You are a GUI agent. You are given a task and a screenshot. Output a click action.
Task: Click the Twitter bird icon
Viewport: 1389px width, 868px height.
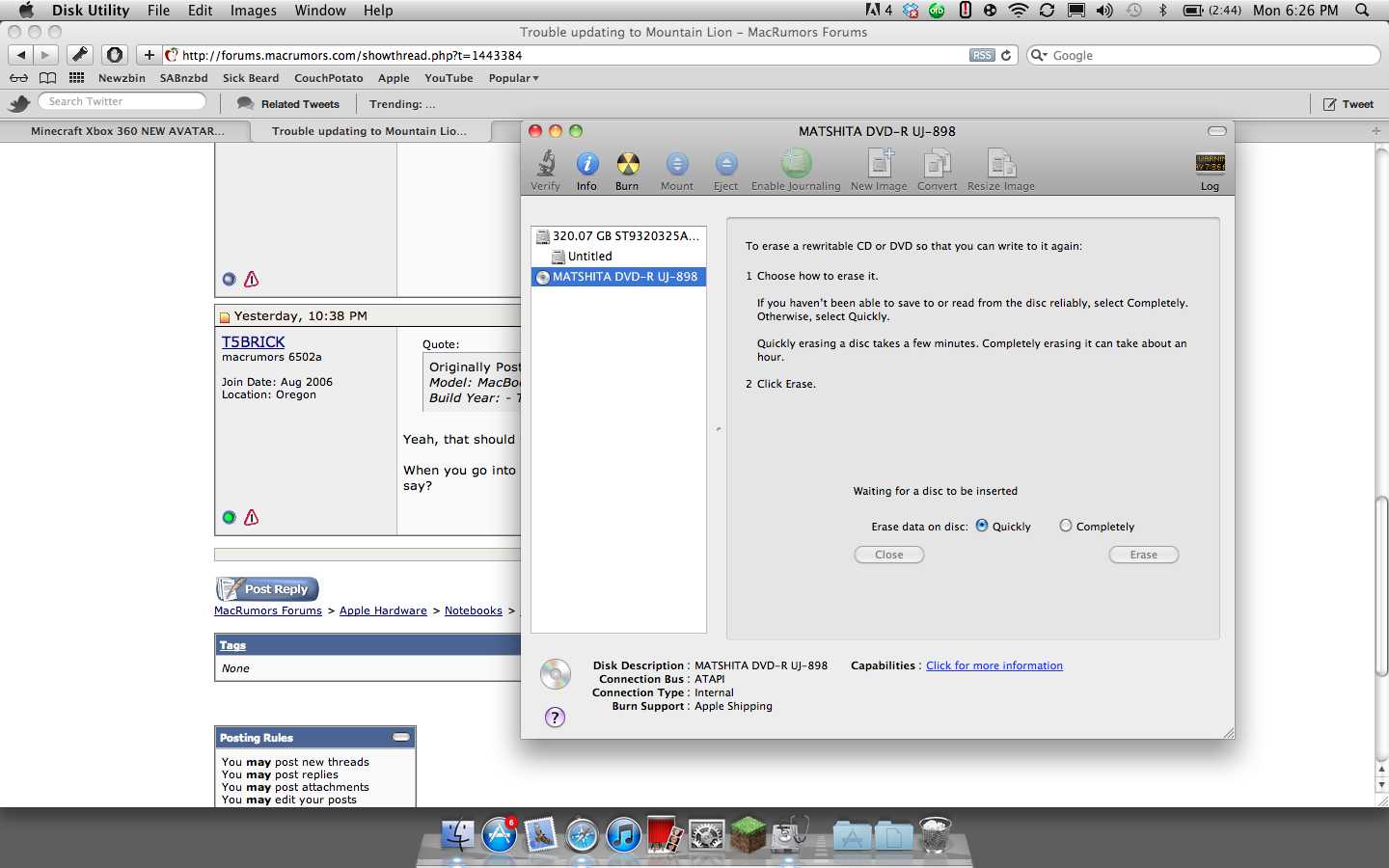coord(19,103)
